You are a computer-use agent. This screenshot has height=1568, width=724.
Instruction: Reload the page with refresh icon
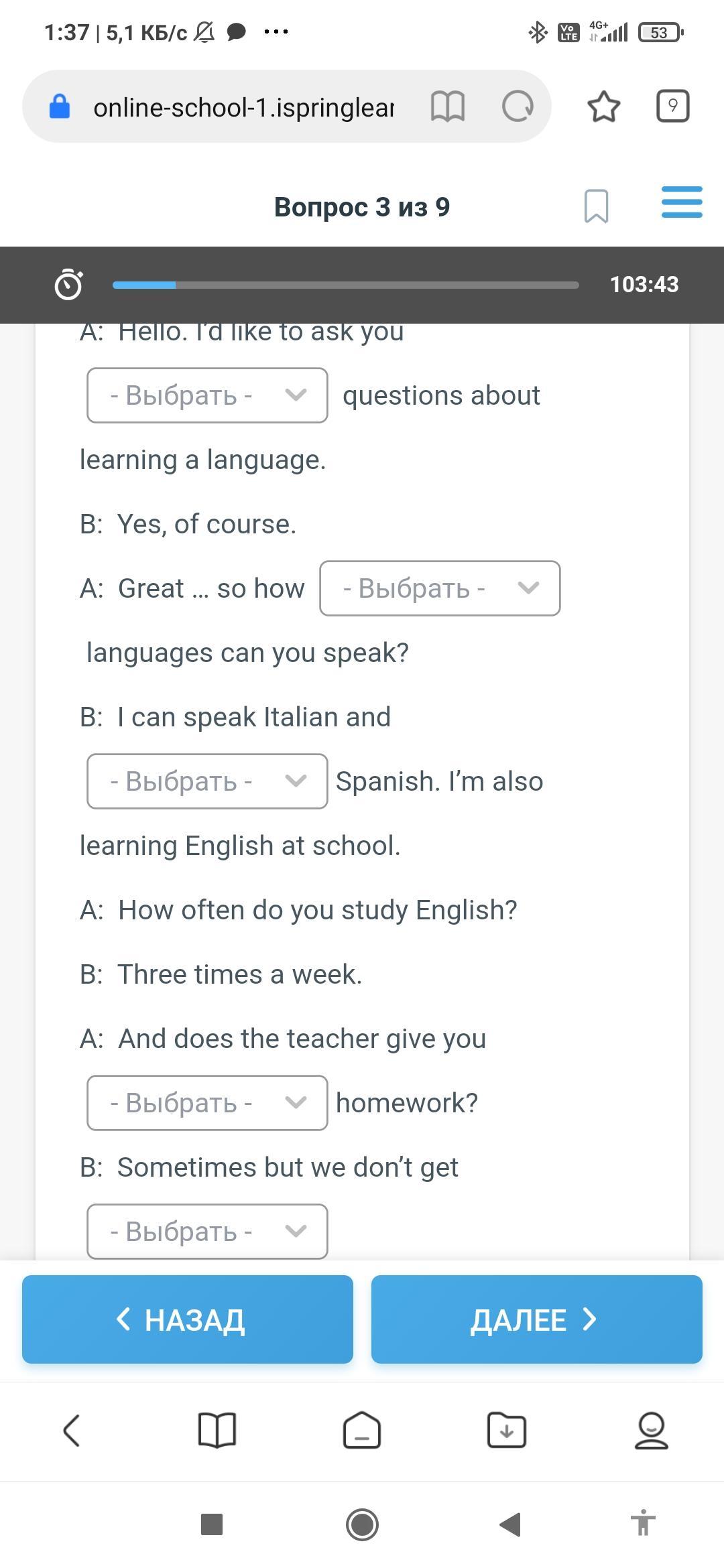(x=518, y=107)
